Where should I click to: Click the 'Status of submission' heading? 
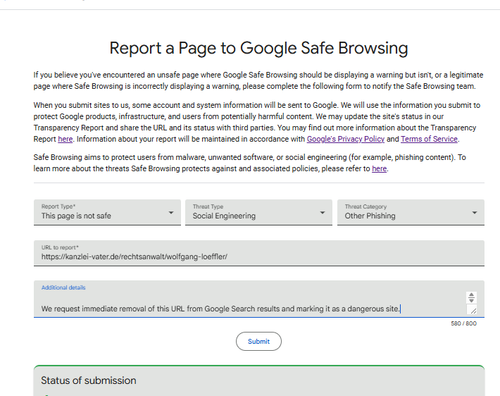[x=89, y=380]
